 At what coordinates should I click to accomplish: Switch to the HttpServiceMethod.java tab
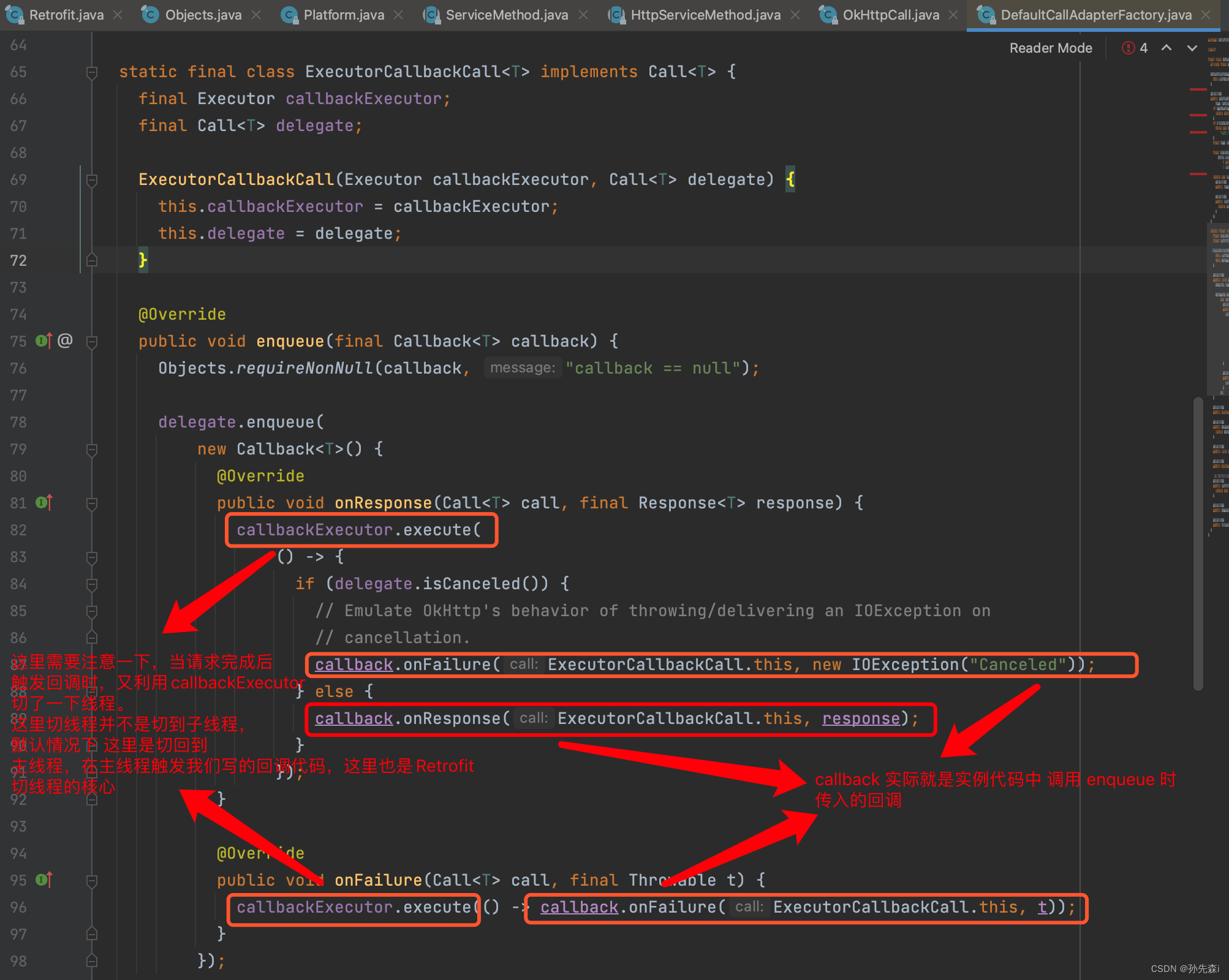[705, 15]
